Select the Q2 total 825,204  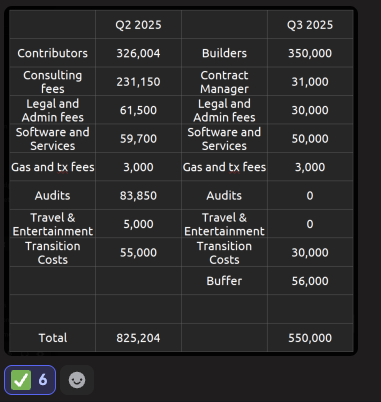(138, 338)
